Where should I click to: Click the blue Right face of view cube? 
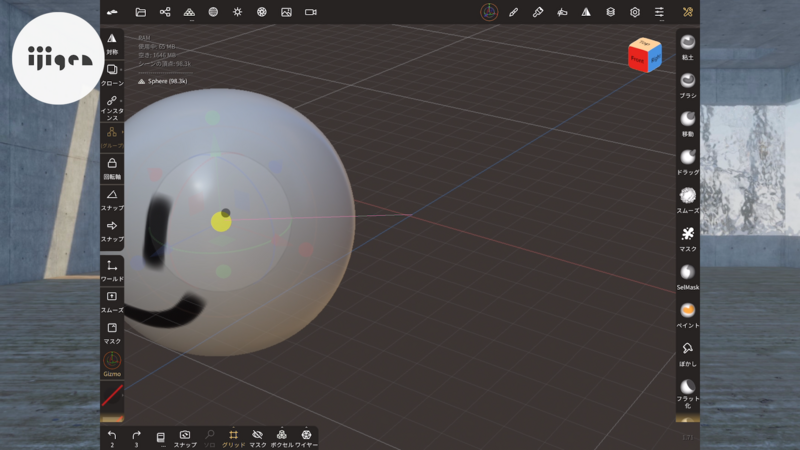click(x=655, y=59)
